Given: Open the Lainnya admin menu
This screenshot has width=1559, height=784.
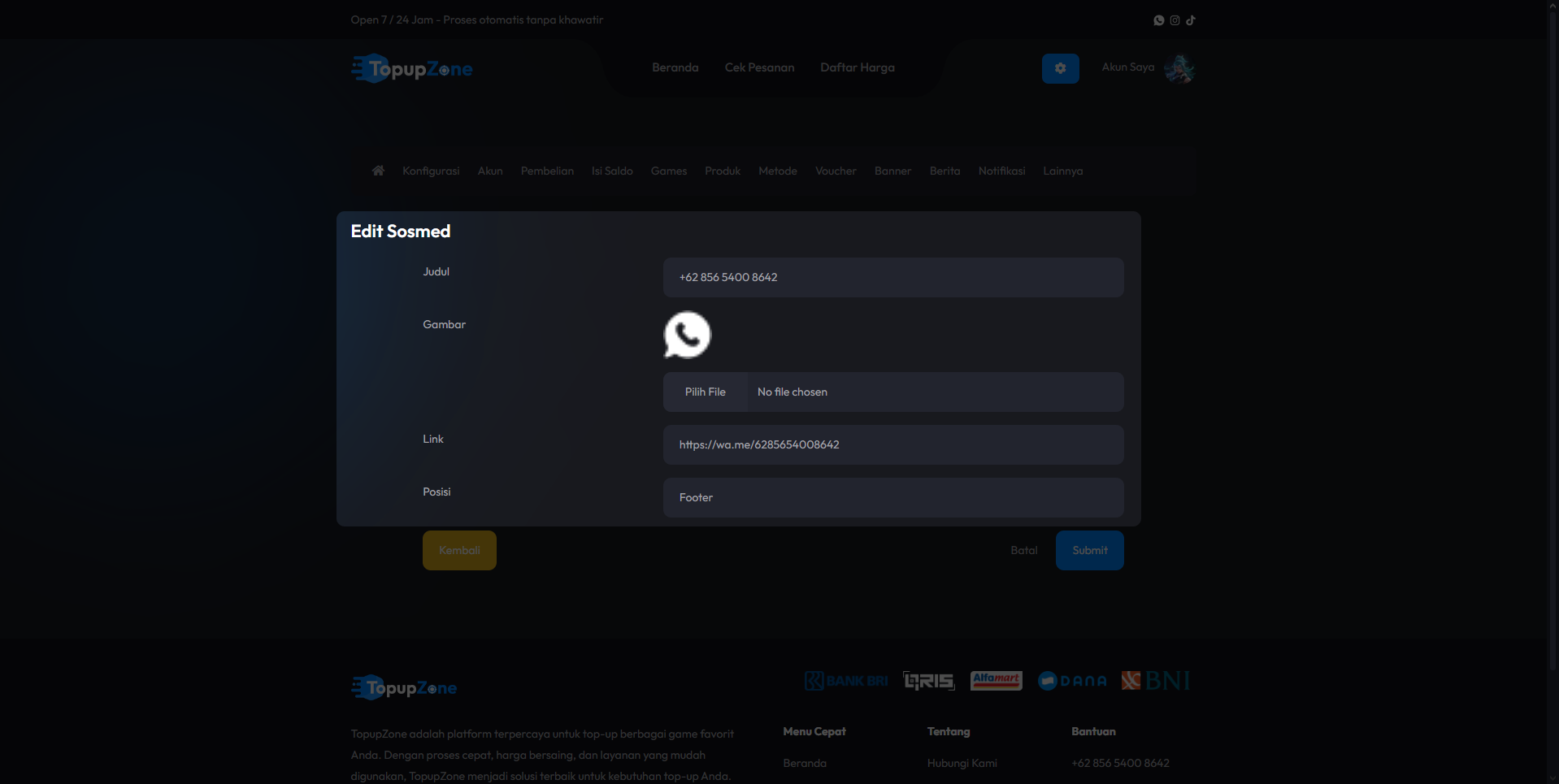Looking at the screenshot, I should pyautogui.click(x=1062, y=171).
